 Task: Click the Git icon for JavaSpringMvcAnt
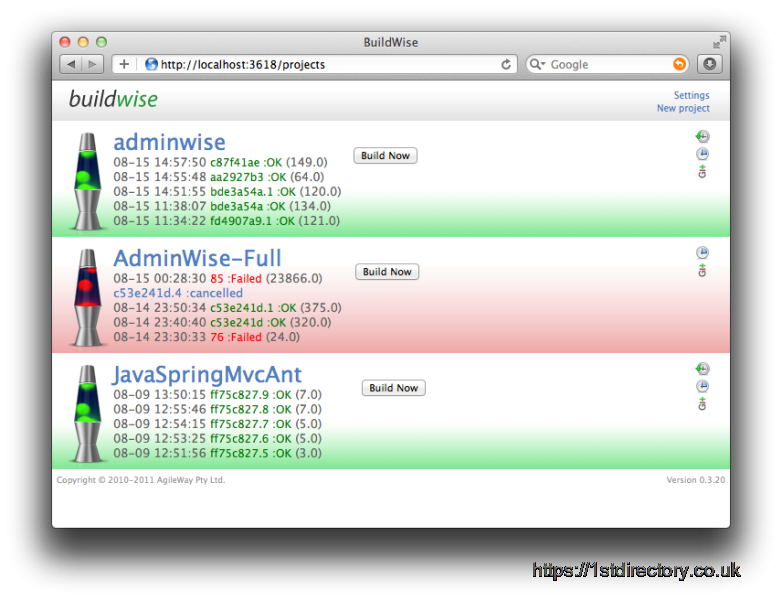point(702,403)
